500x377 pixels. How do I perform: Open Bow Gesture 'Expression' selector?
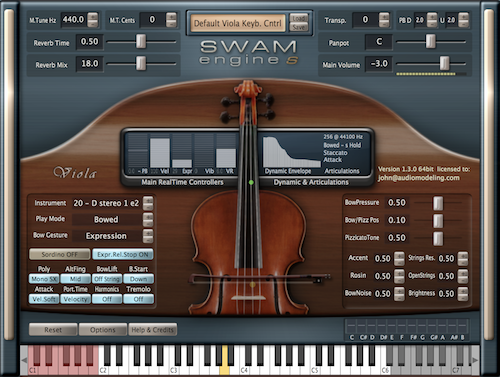coord(106,236)
